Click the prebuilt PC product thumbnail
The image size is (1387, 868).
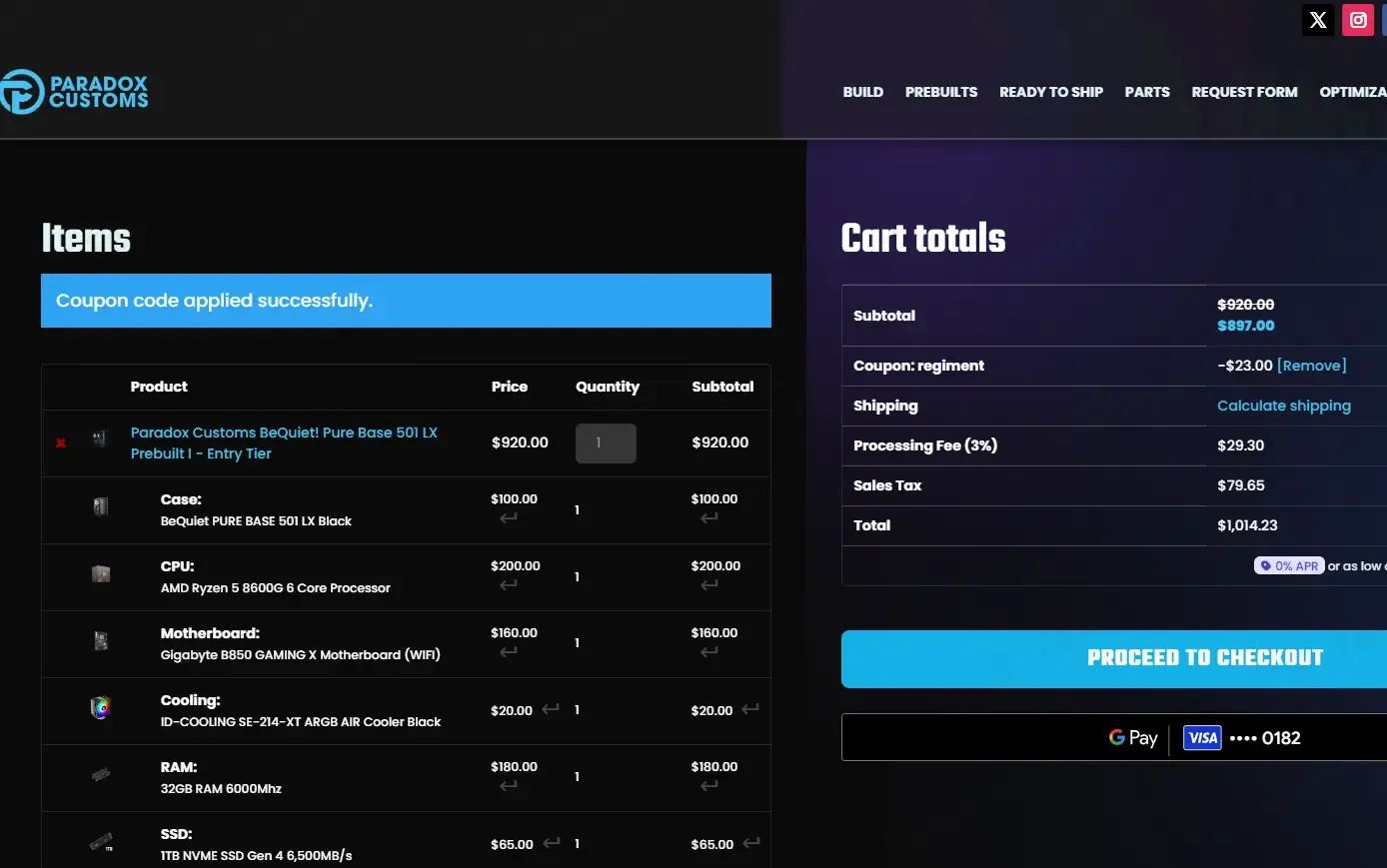(99, 438)
